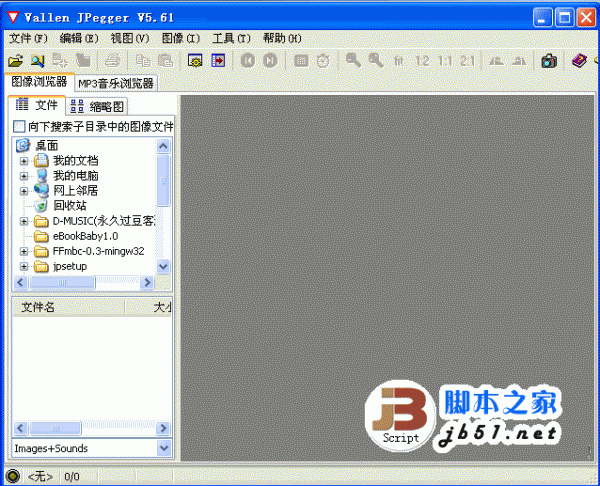Click the camera screen capture icon
Viewport: 600px width, 486px height.
point(549,61)
